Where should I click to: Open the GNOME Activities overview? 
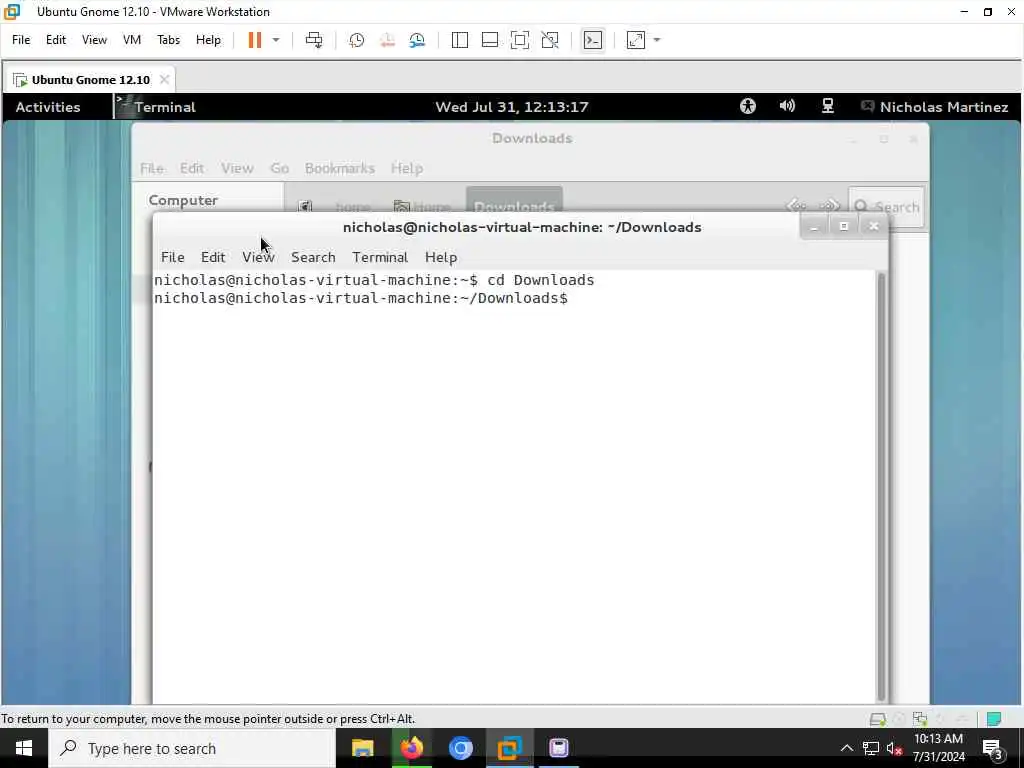48,107
